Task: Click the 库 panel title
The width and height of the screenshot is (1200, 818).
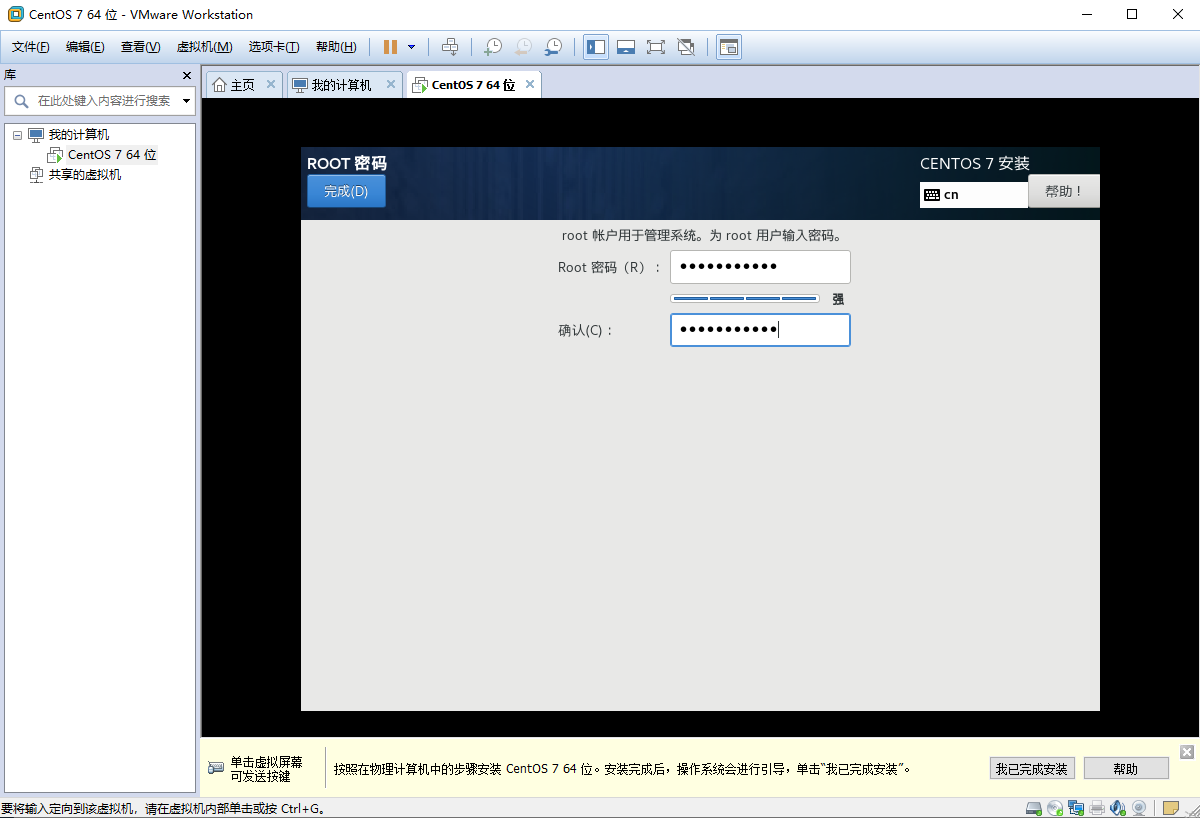Action: pos(10,75)
